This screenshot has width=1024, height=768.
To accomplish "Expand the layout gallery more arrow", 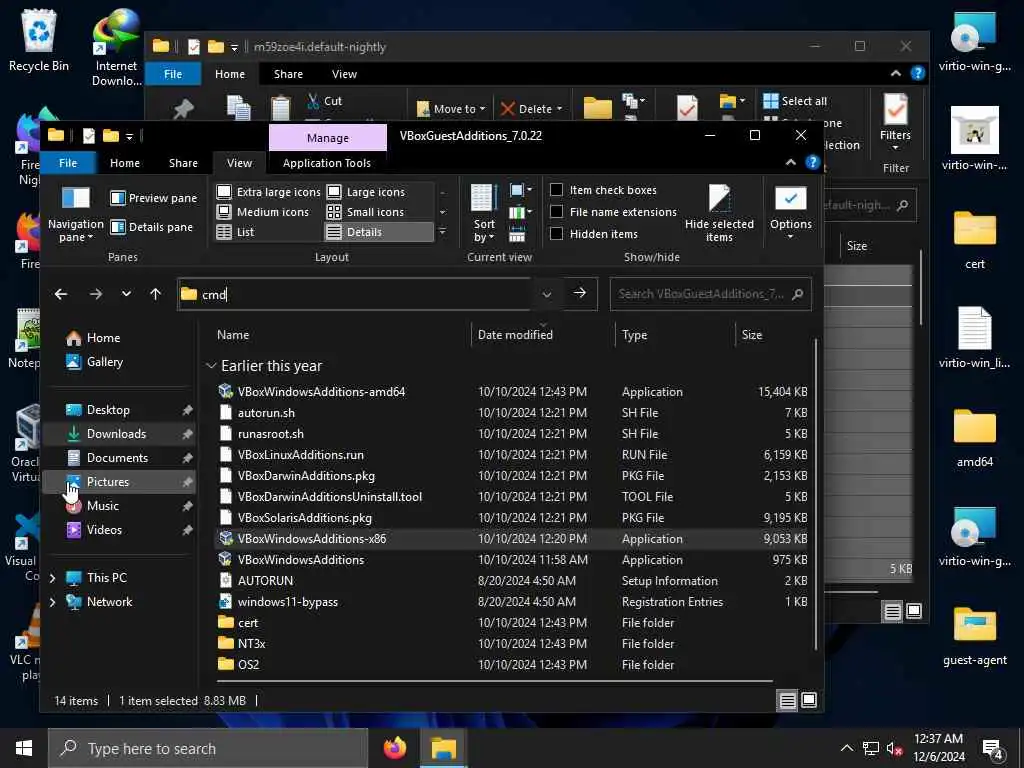I will 443,232.
